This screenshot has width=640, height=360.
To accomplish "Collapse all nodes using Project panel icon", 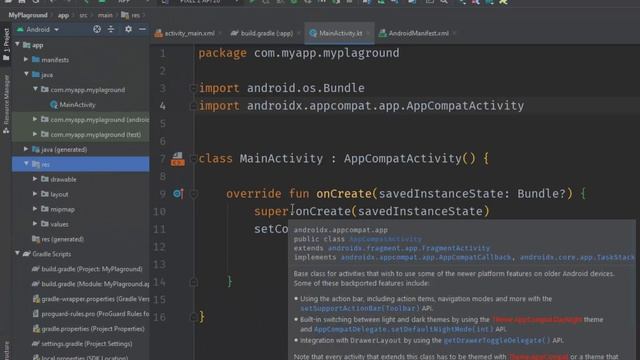I will (111, 29).
